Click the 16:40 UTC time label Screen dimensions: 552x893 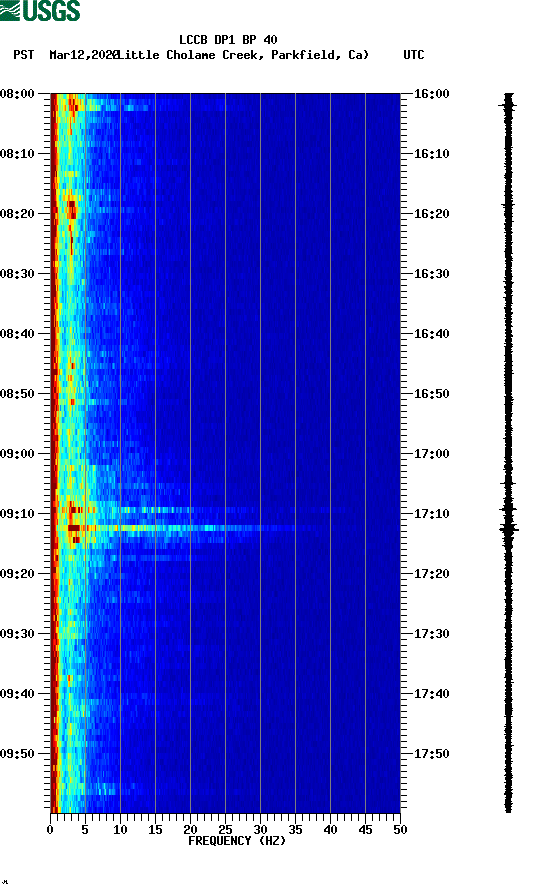431,334
